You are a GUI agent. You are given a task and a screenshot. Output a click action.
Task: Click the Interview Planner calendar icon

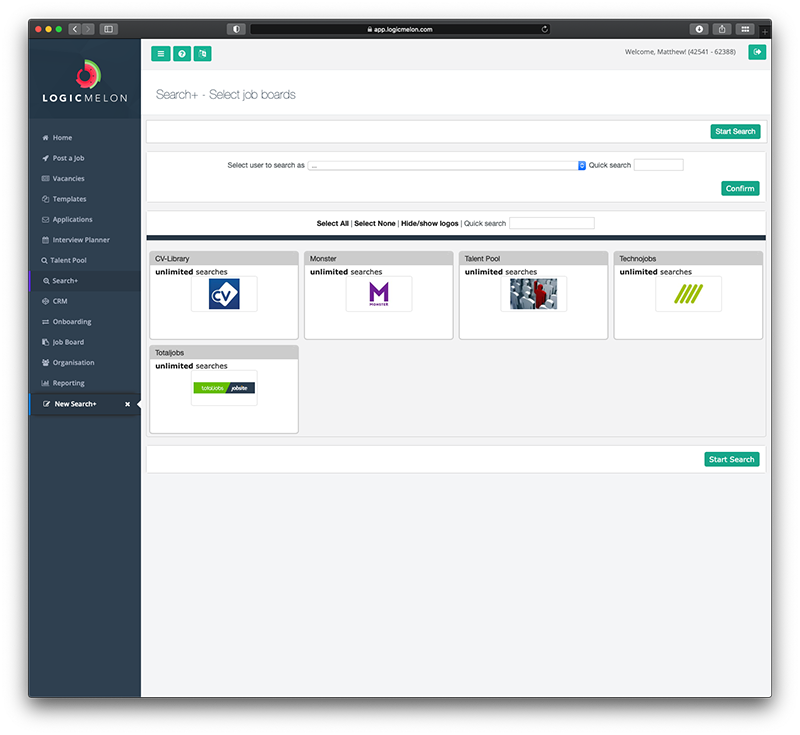[x=45, y=240]
